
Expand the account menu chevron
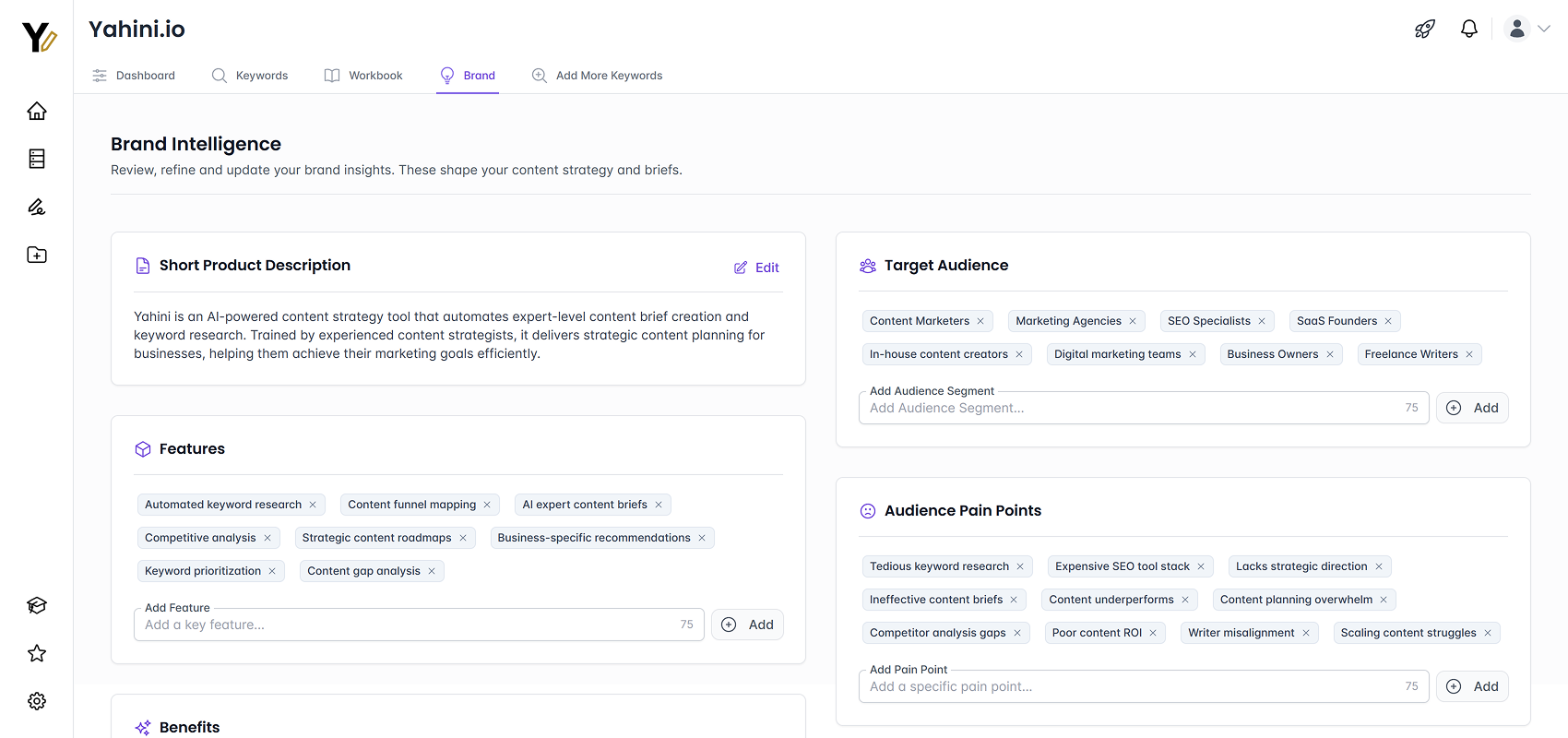click(1544, 29)
